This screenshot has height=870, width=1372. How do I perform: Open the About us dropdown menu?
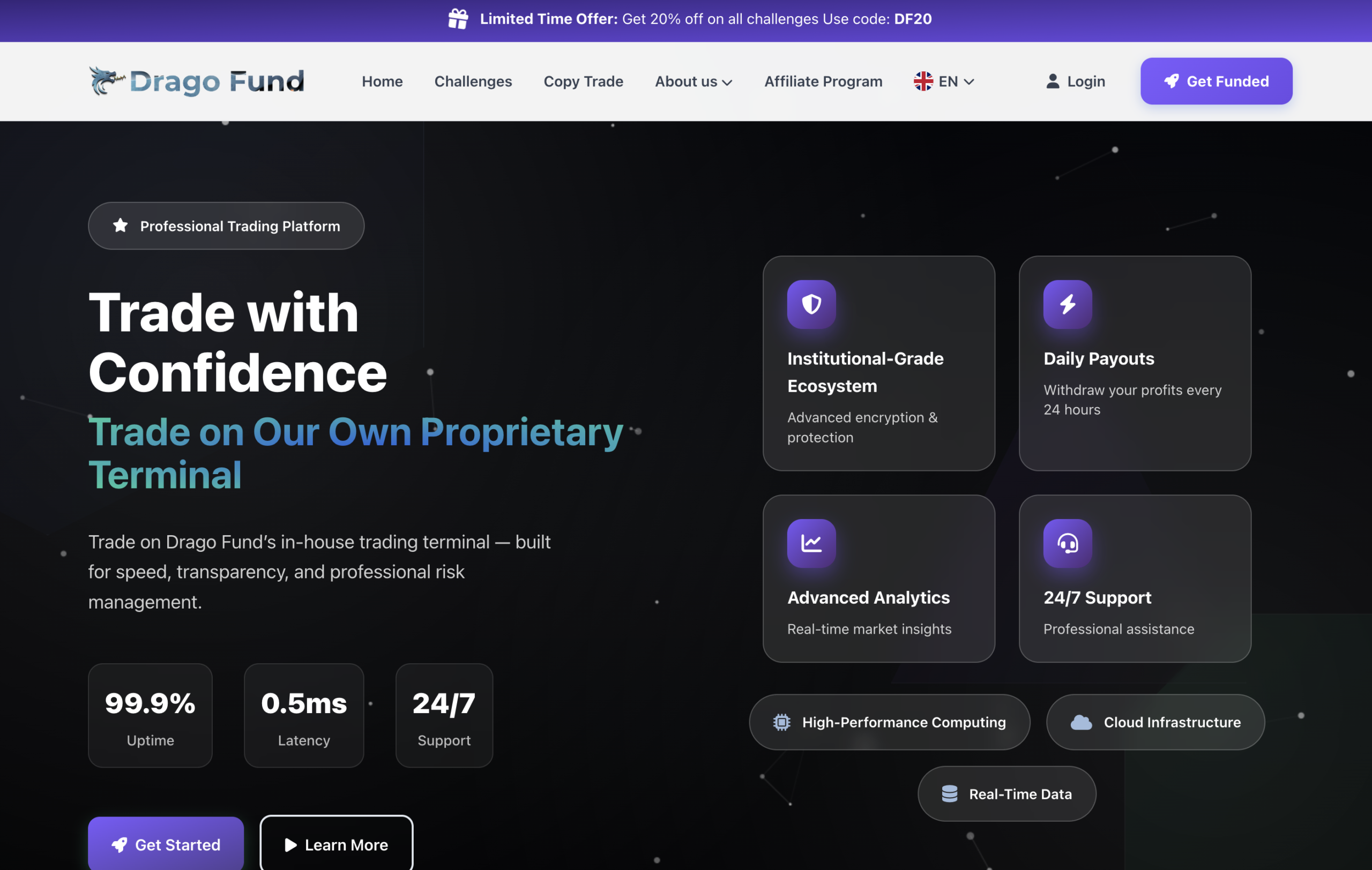click(694, 81)
